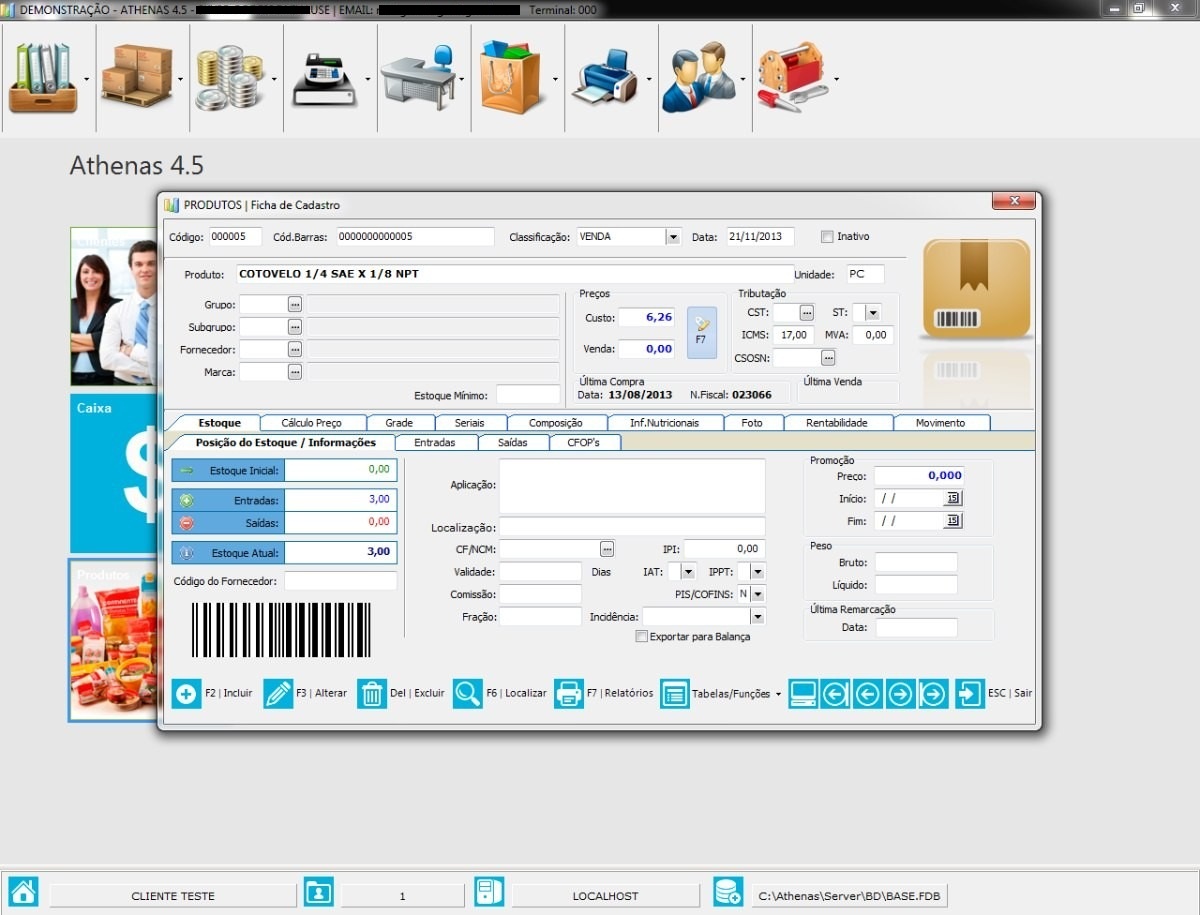Click the F2 Incluir plus icon
Viewport: 1200px width, 915px height.
(x=186, y=693)
